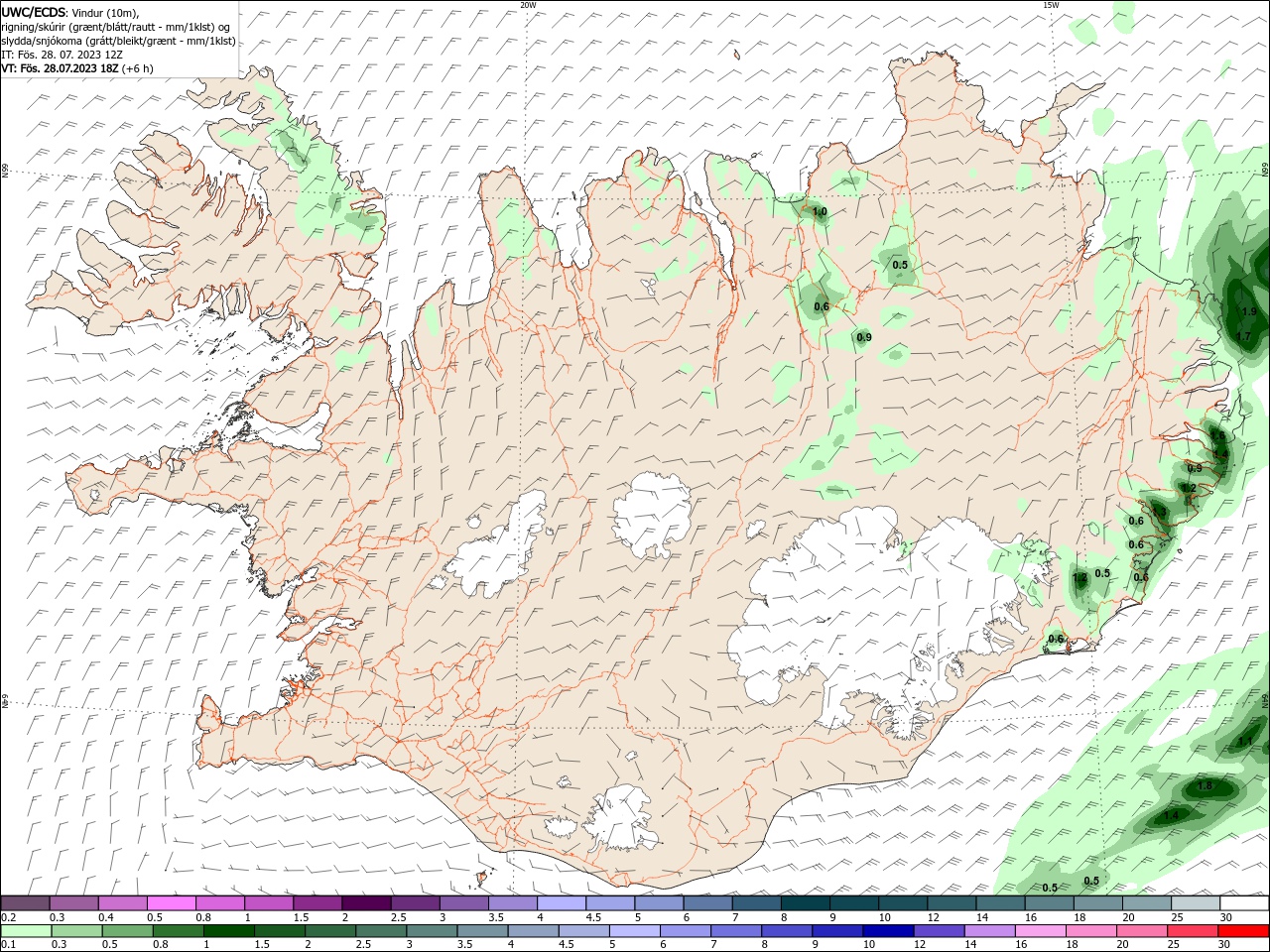Viewport: 1270px width, 952px height.
Task: Select the 'VT: Fös. 28.07.2023 18Z (+6 h)' line
Action: point(77,68)
